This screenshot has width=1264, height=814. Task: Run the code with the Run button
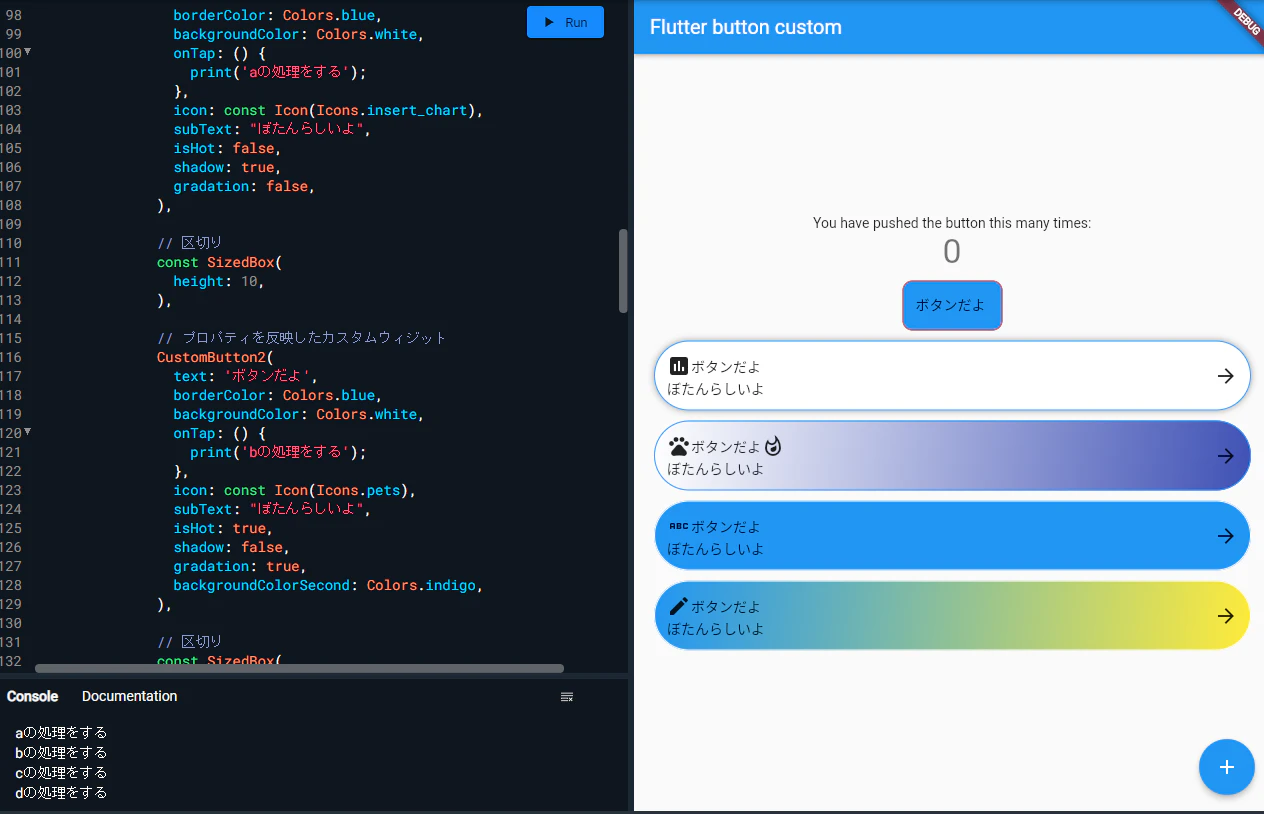[x=565, y=22]
